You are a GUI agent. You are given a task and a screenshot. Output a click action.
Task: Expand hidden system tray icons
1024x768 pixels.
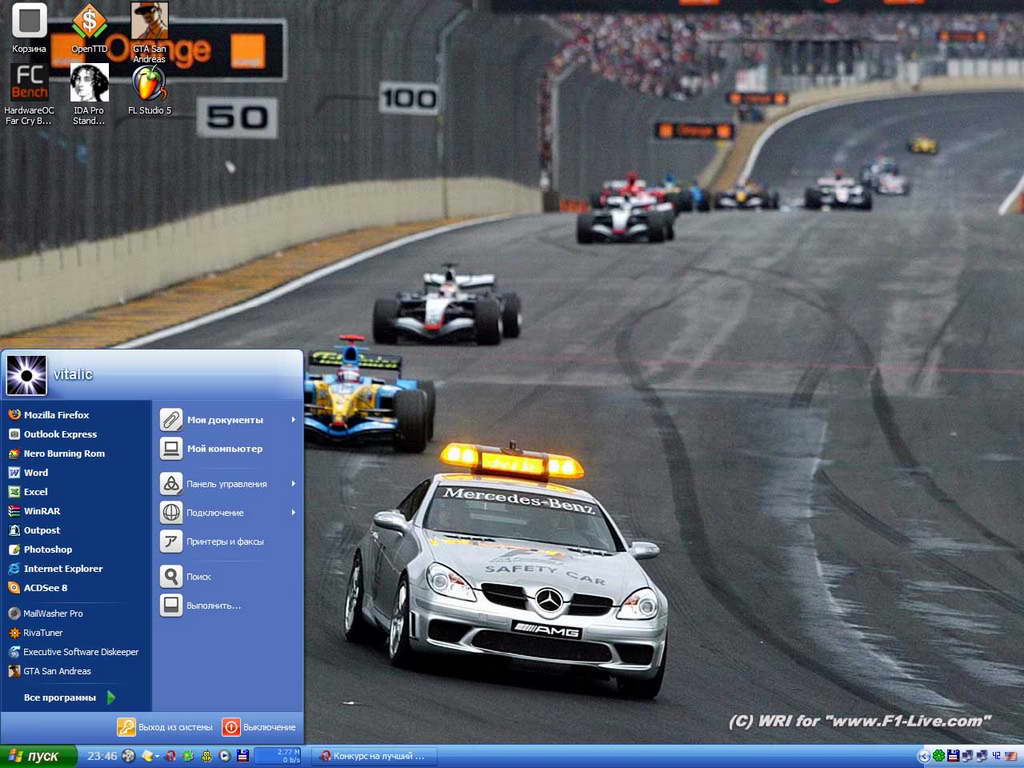[924, 756]
